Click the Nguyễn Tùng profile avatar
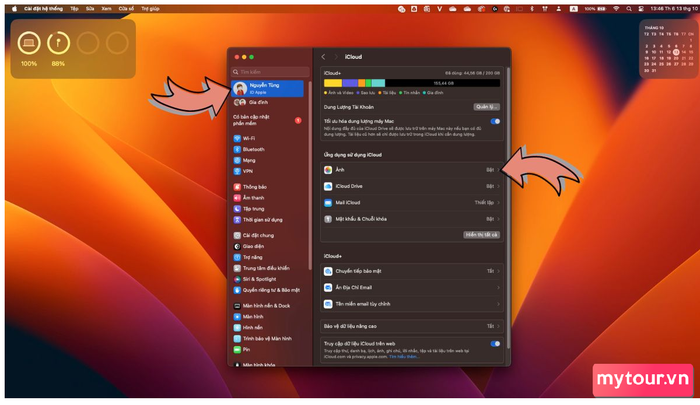The image size is (700, 405). 240,88
